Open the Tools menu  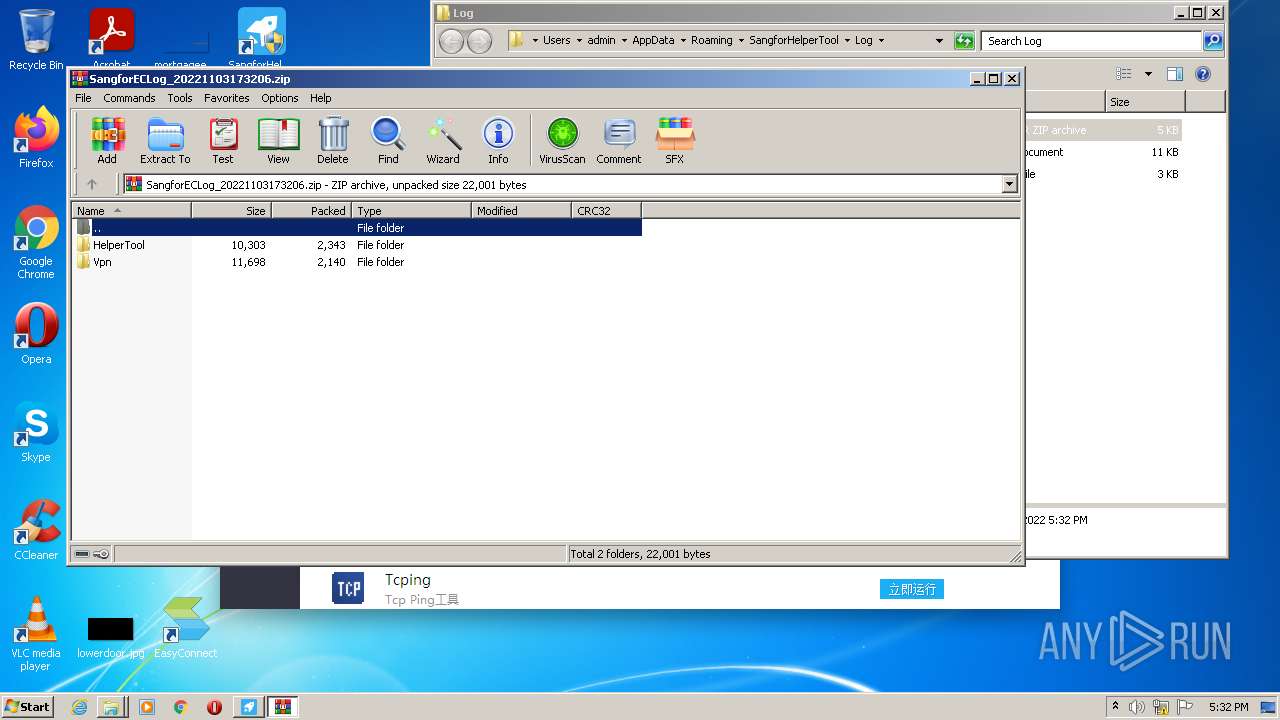coord(180,98)
